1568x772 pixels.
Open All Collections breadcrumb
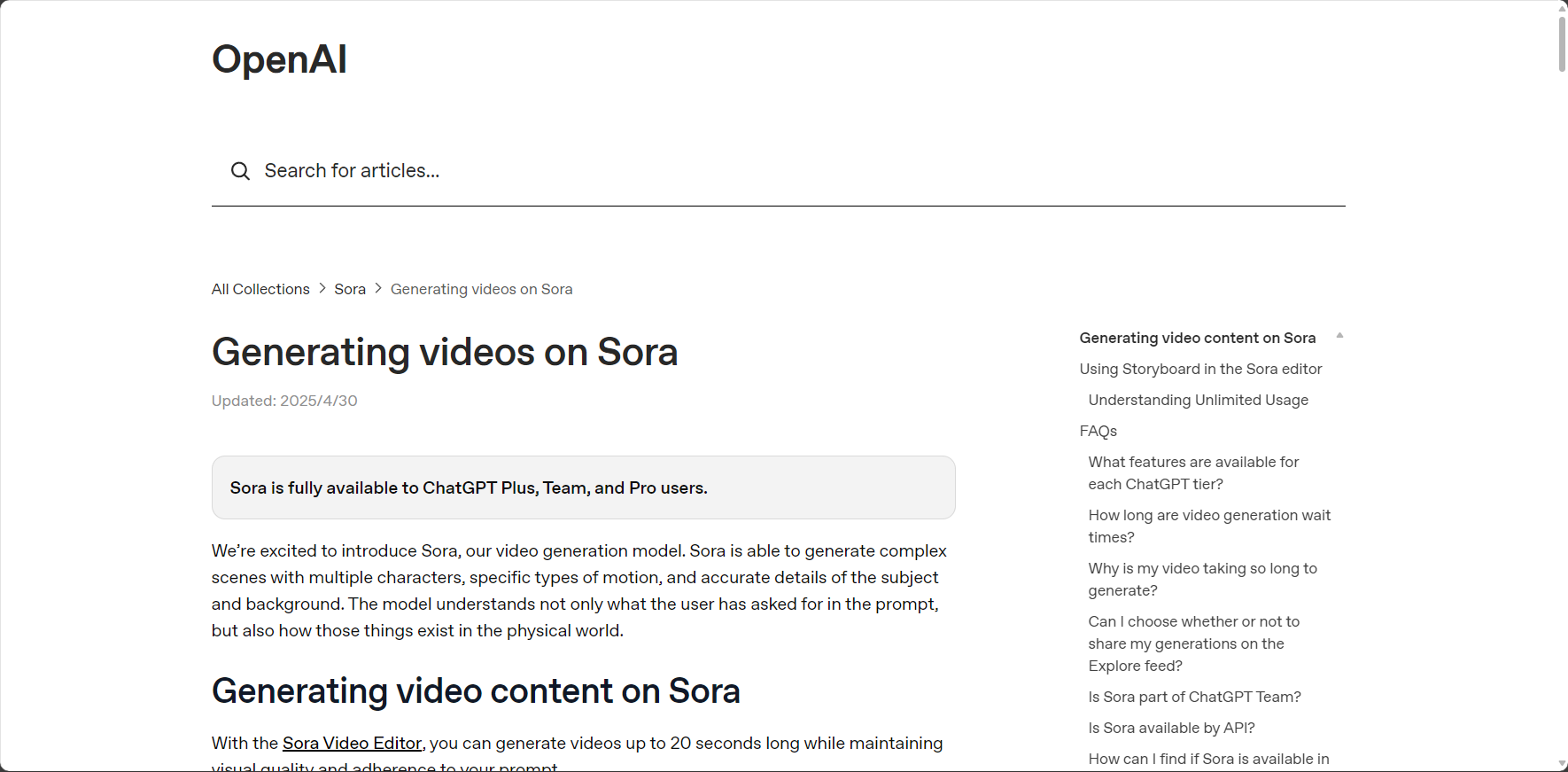[x=260, y=289]
